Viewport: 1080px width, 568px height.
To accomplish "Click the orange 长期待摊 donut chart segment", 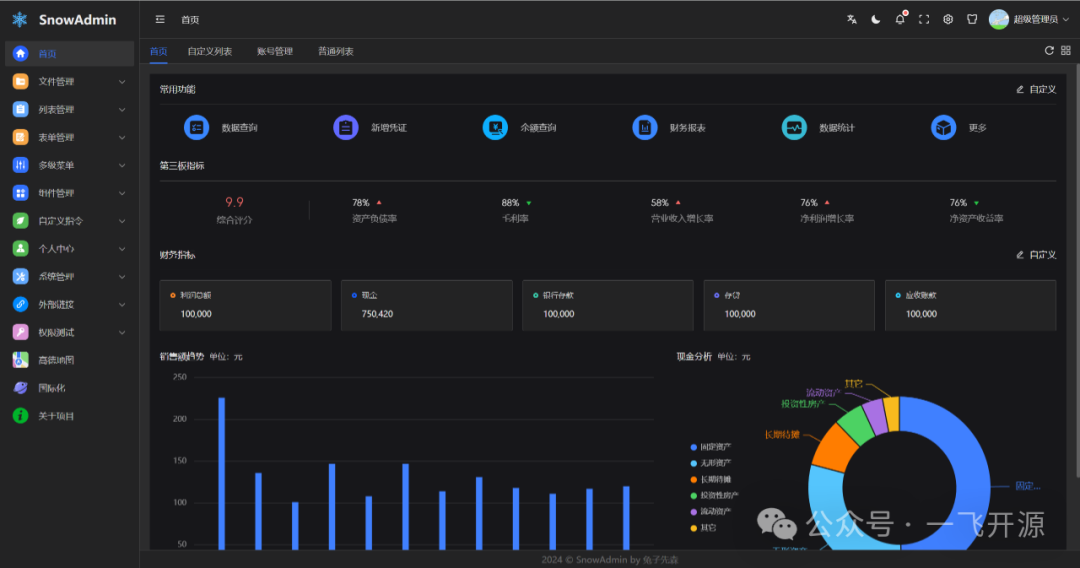I will click(829, 452).
